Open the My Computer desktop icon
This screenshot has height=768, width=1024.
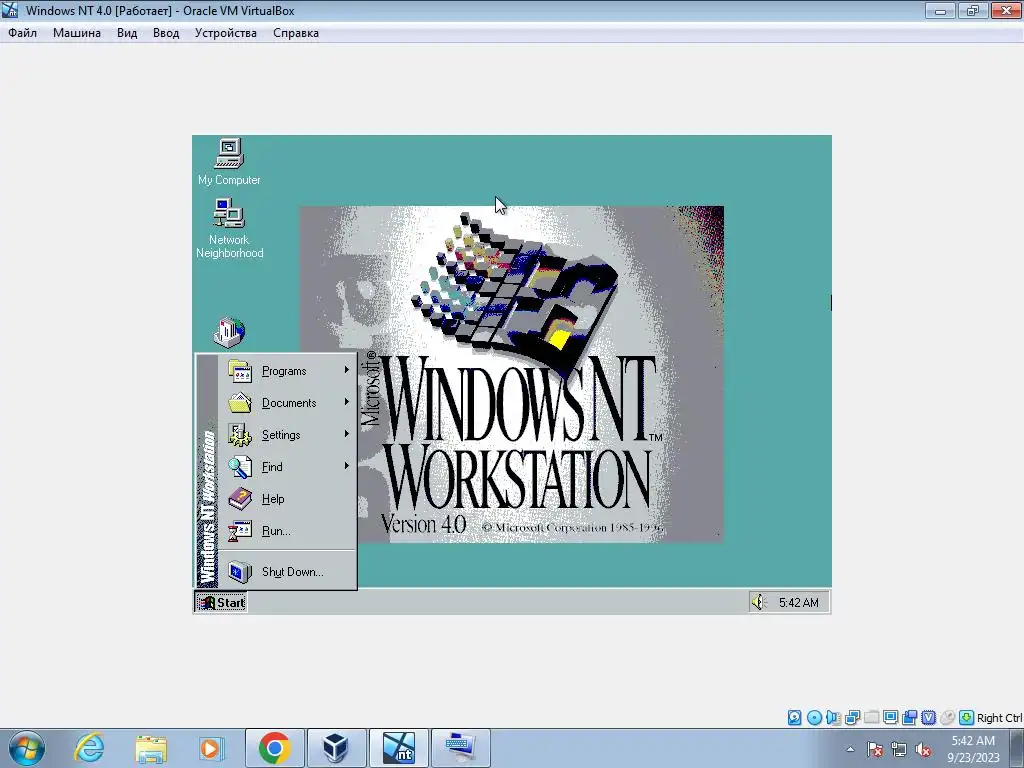click(x=229, y=161)
